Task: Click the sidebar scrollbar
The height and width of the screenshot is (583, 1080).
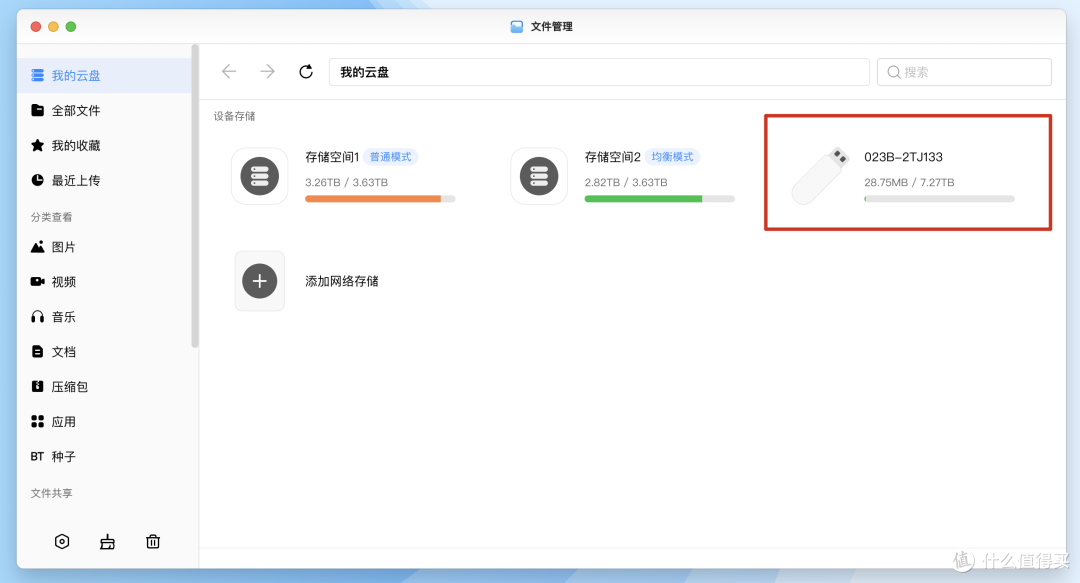Action: [195, 196]
